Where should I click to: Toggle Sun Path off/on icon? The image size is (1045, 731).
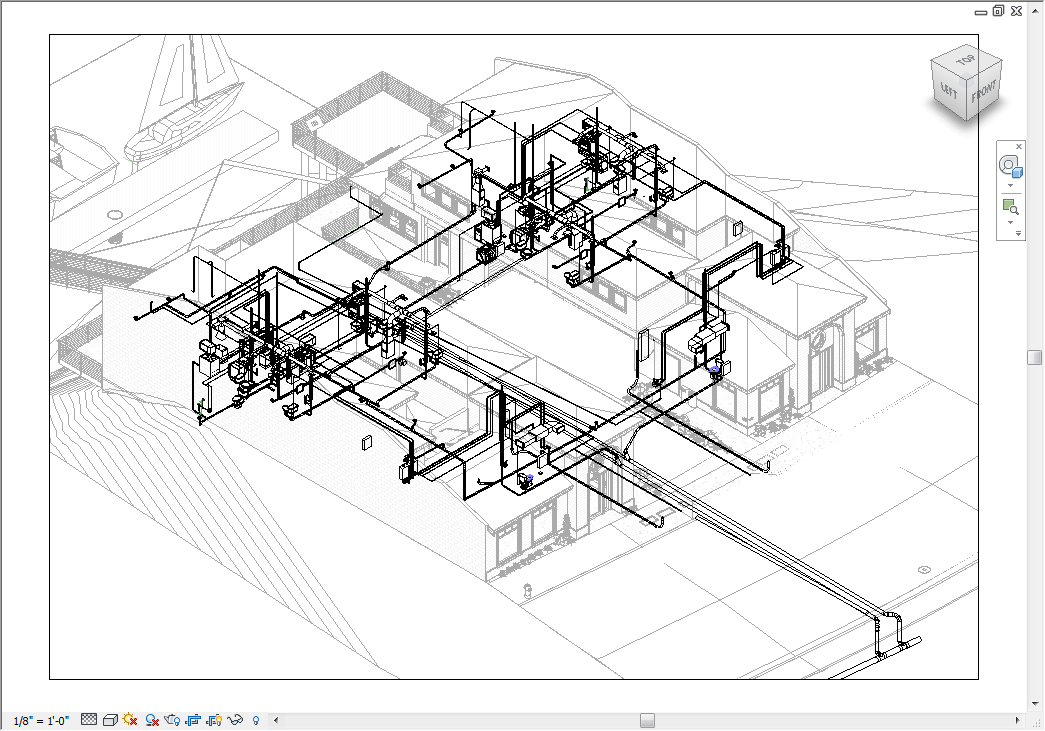pos(130,719)
